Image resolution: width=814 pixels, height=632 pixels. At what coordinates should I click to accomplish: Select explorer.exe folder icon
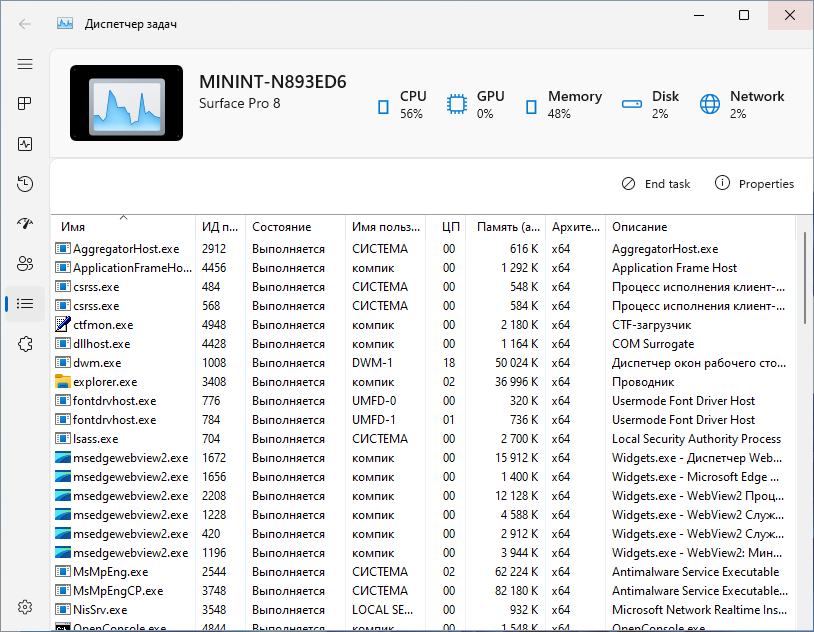click(62, 382)
